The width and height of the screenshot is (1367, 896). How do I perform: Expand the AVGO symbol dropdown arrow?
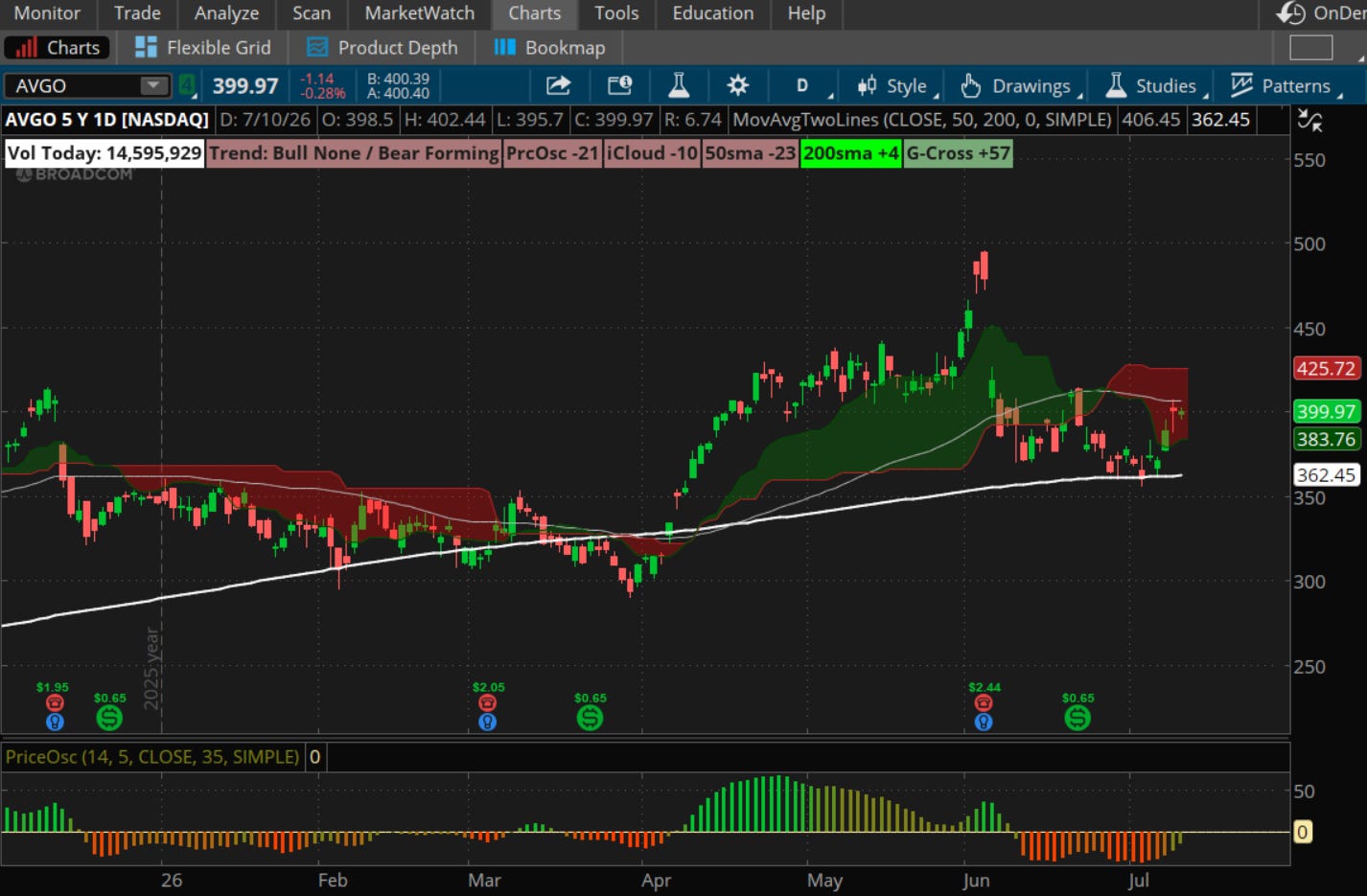[x=153, y=85]
